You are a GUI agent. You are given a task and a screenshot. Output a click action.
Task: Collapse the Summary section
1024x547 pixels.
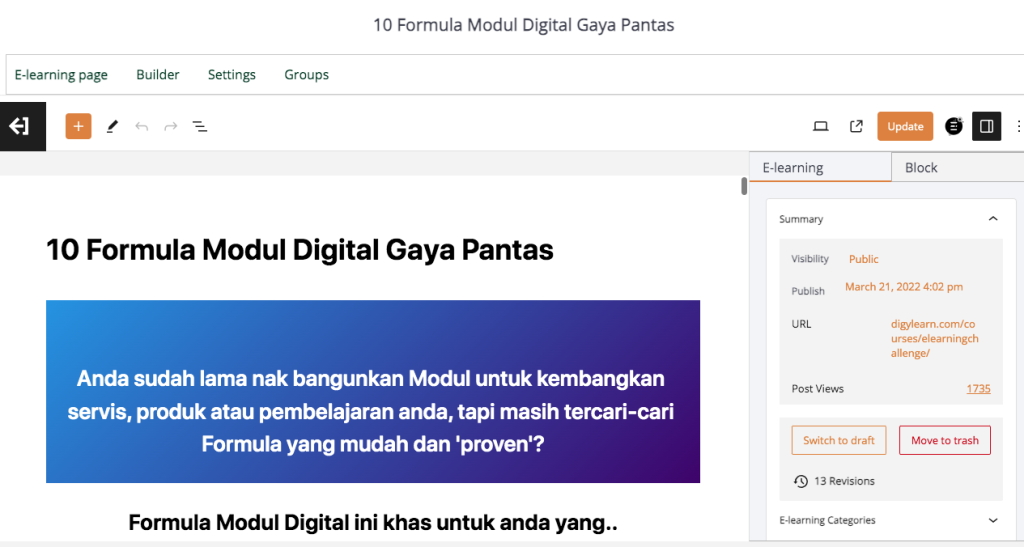992,219
